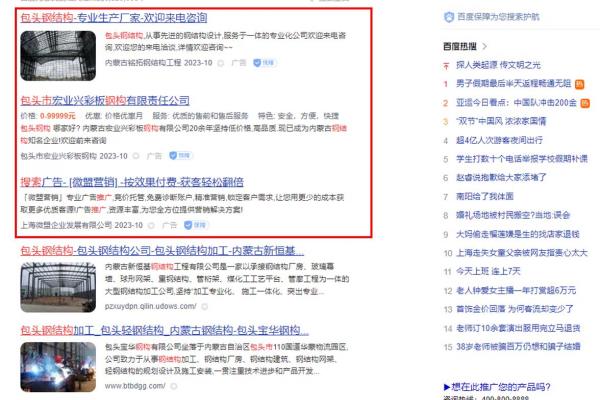Open hot search 婚礼场地被村民搬空?当地:误会
The image size is (600, 400).
[513, 215]
